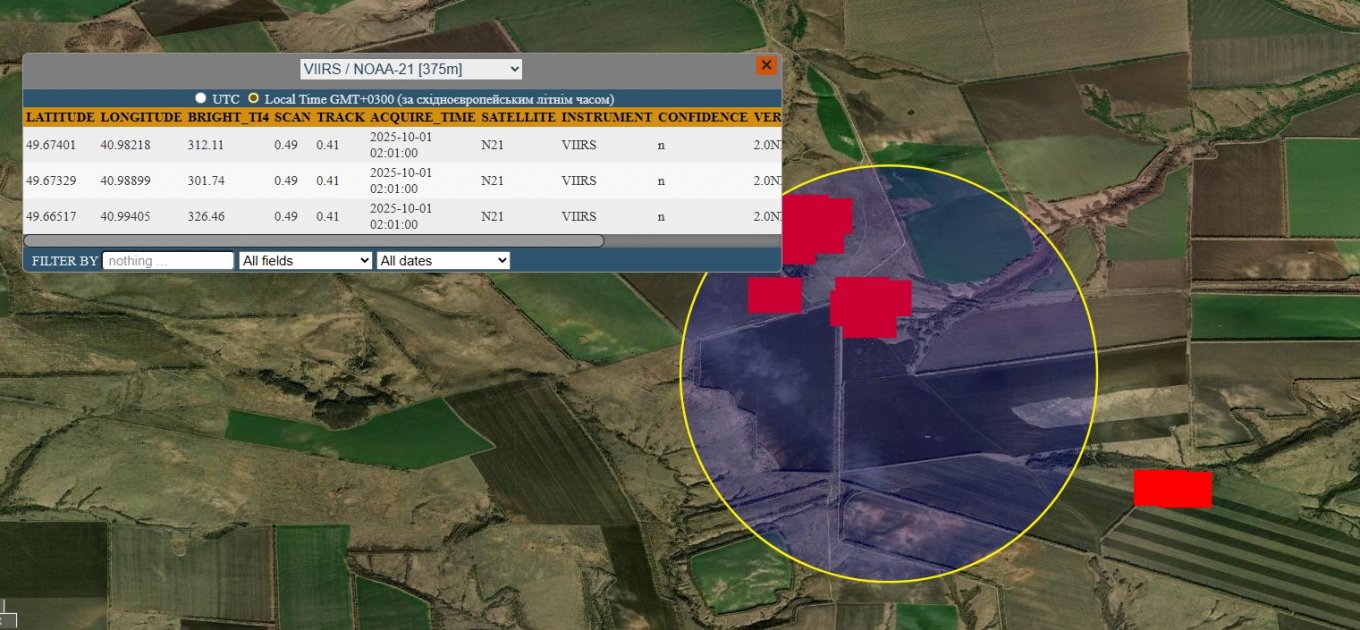The height and width of the screenshot is (630, 1360).
Task: Select the UTC time radio button
Action: coord(201,99)
